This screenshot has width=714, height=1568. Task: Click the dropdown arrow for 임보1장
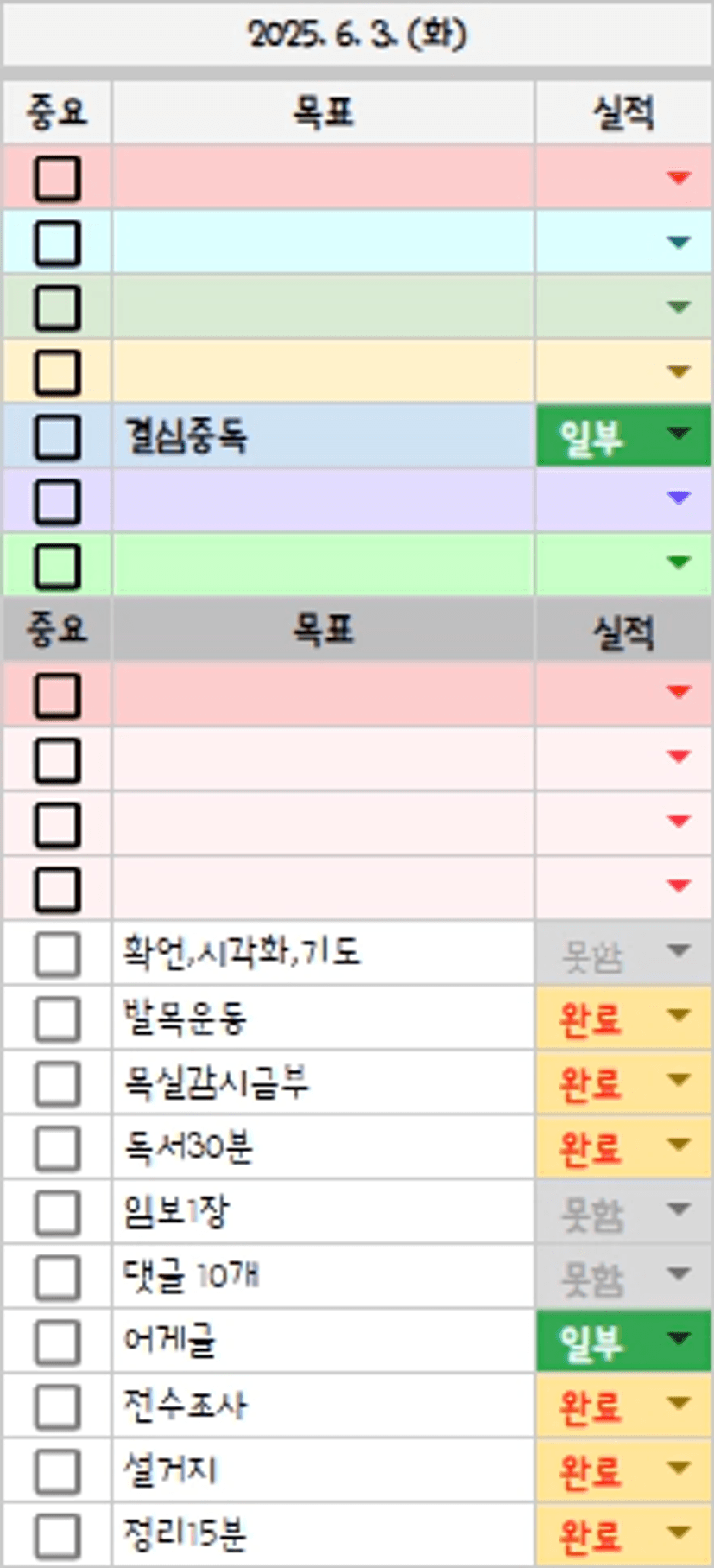(x=679, y=1209)
